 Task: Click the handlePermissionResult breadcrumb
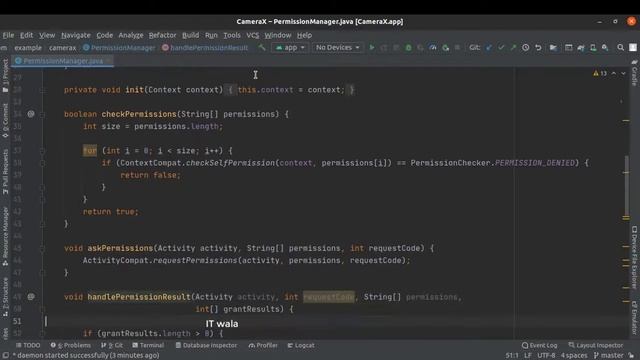205,48
